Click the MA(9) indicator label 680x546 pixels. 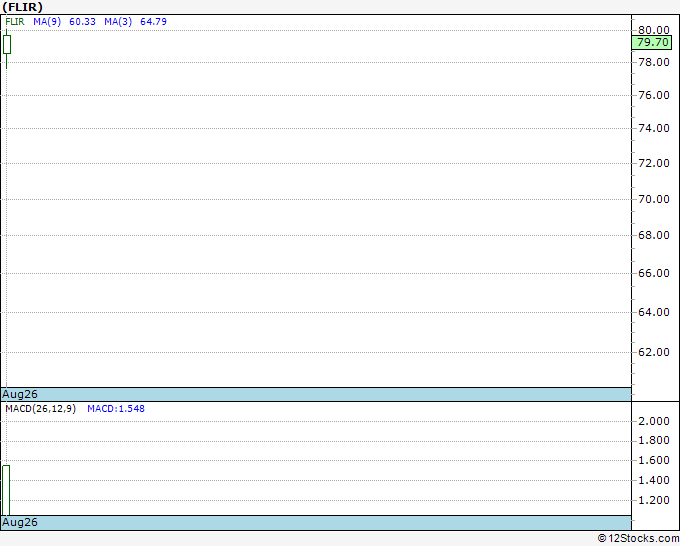47,22
